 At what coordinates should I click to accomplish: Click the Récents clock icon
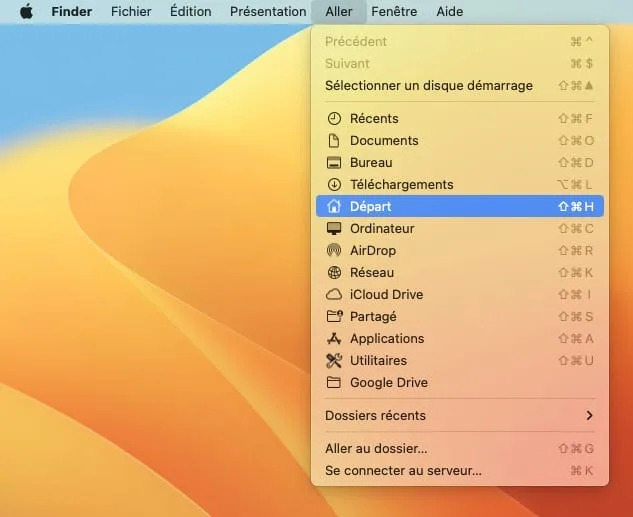pyautogui.click(x=334, y=119)
